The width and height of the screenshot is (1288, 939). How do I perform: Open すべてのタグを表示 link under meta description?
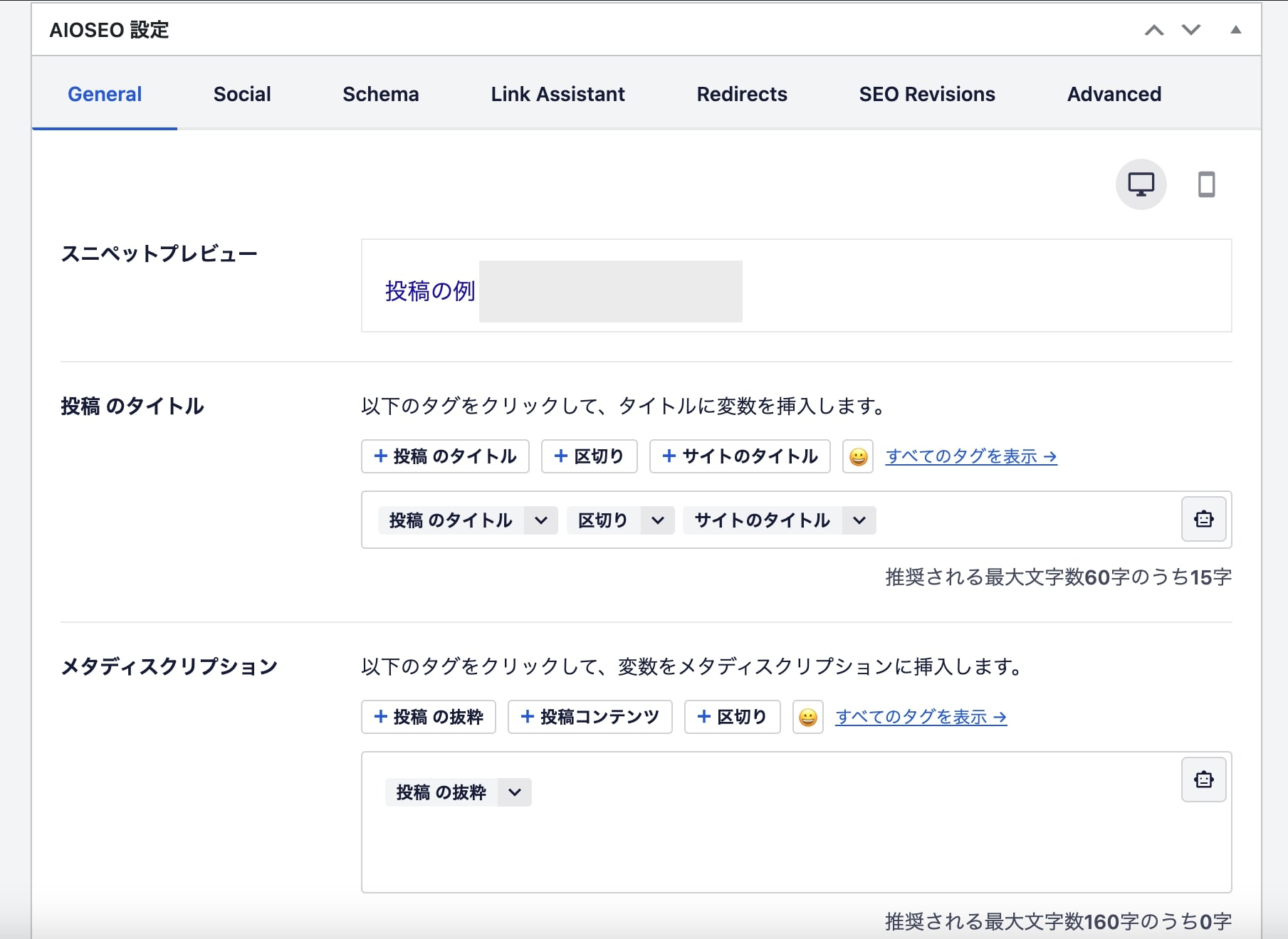click(x=920, y=717)
